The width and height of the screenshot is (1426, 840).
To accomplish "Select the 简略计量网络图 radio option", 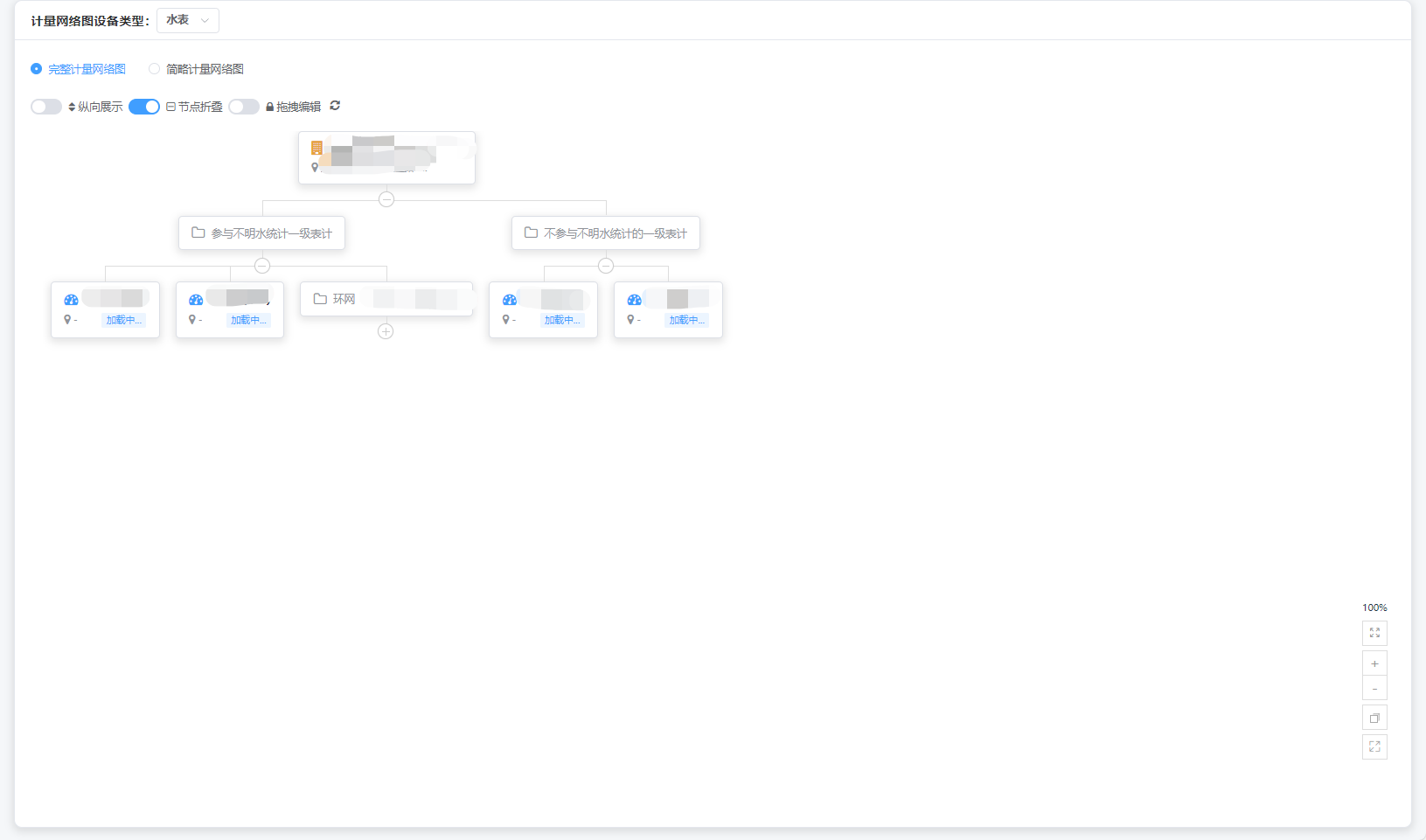I will coord(155,69).
